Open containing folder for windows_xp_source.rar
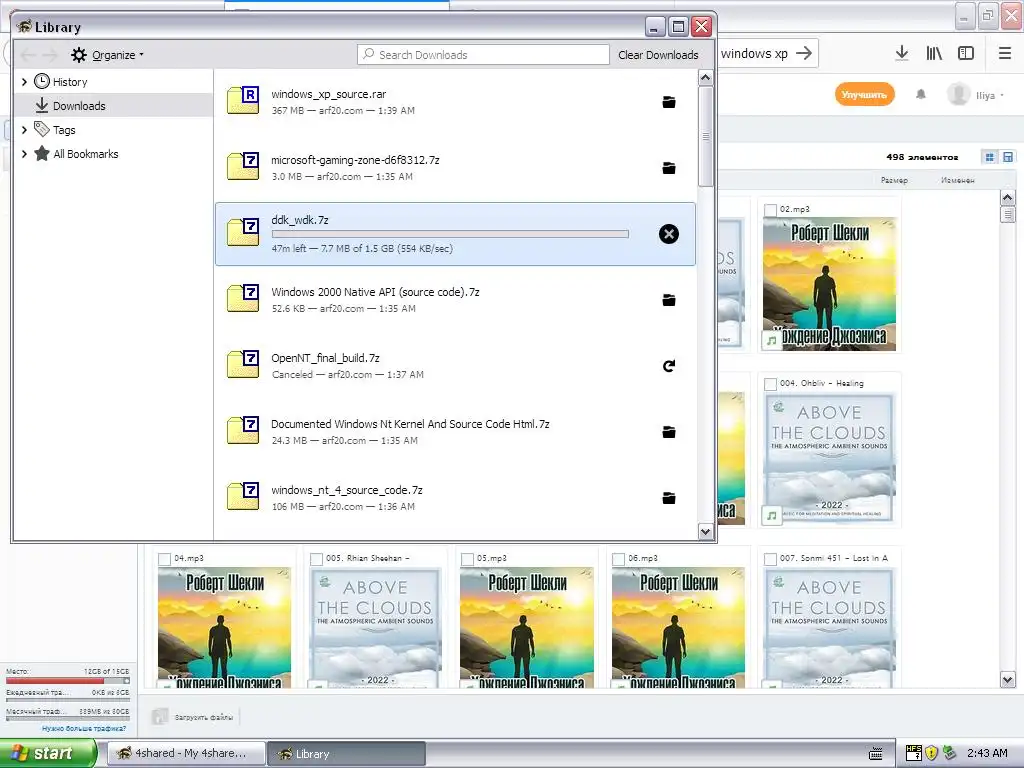The height and width of the screenshot is (768, 1024). [x=669, y=103]
